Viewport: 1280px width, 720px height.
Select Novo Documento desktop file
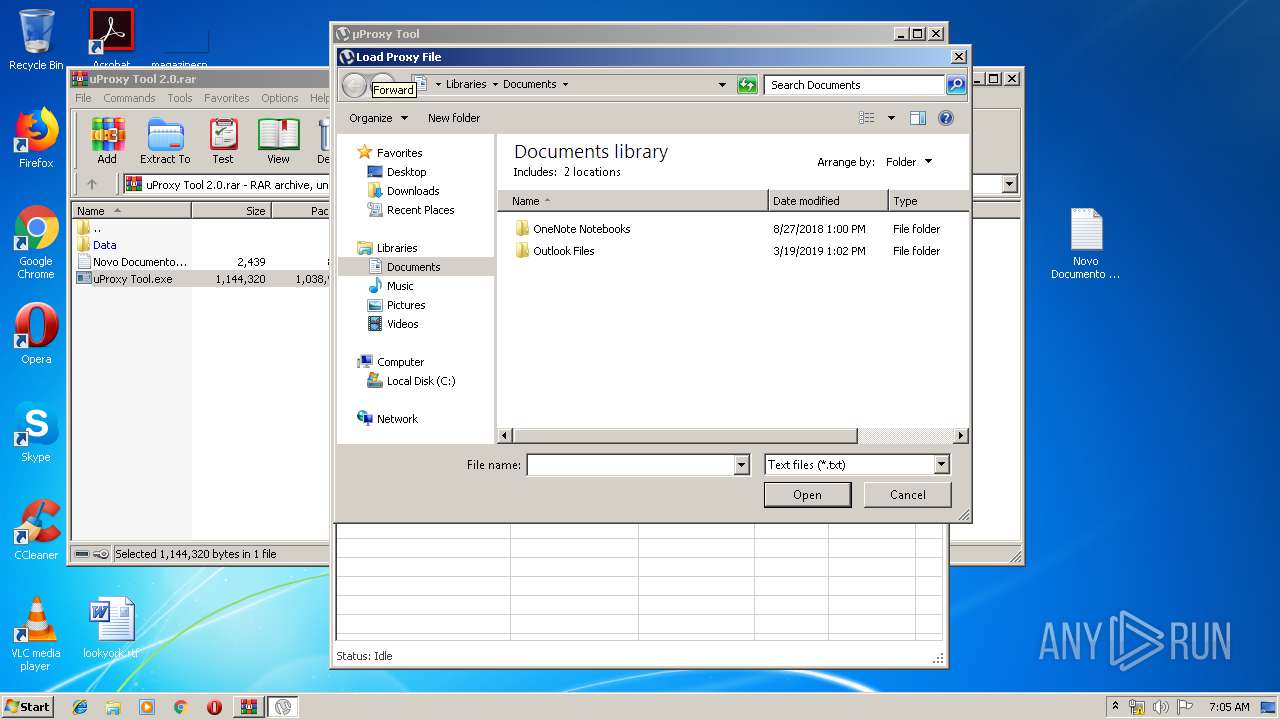click(x=1085, y=244)
